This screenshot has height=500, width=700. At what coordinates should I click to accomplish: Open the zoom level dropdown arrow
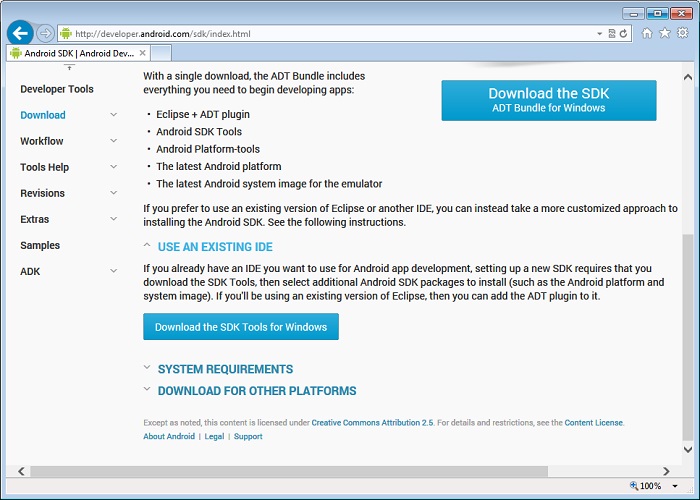(x=675, y=486)
